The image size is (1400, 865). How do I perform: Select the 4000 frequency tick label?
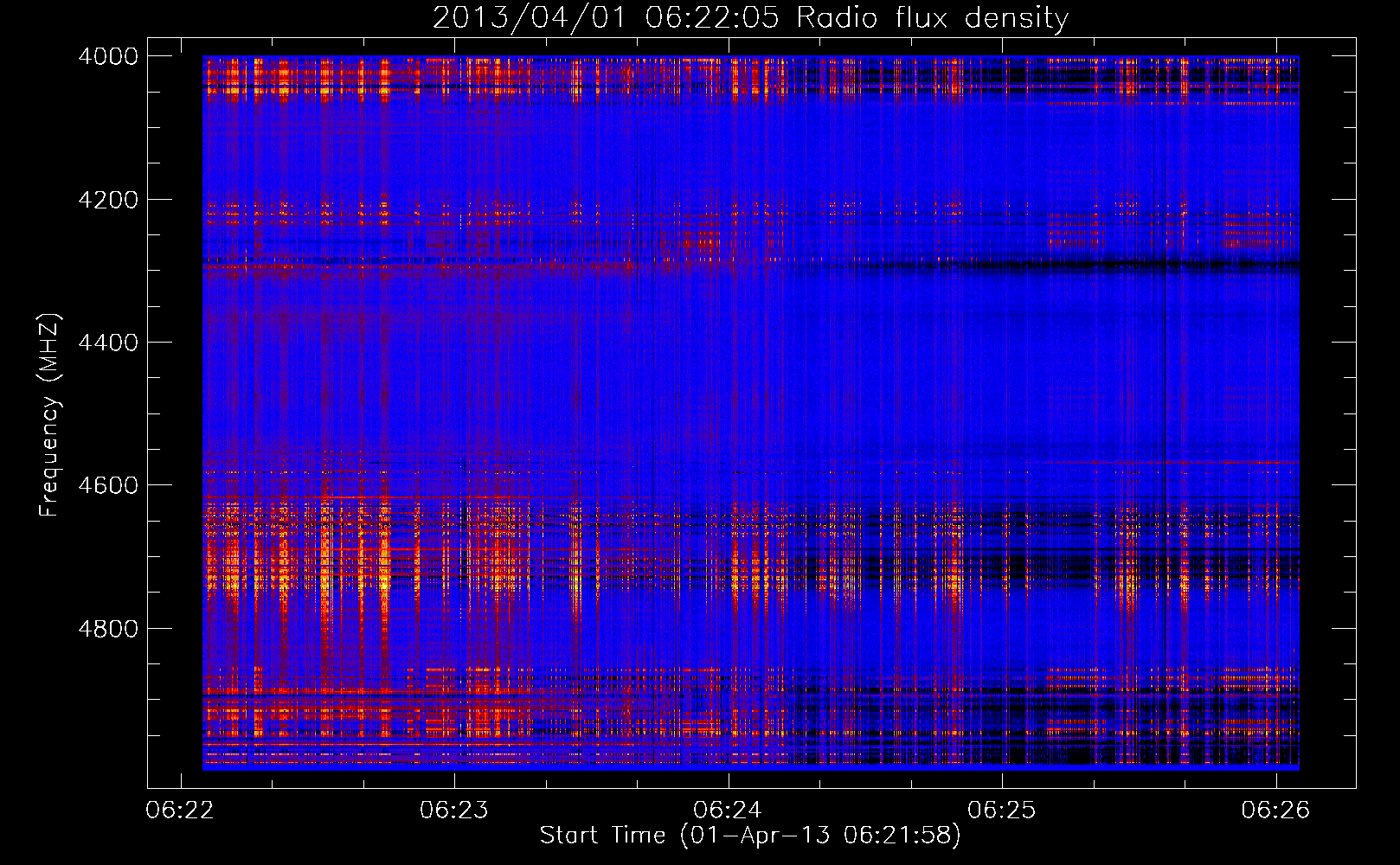coord(108,56)
